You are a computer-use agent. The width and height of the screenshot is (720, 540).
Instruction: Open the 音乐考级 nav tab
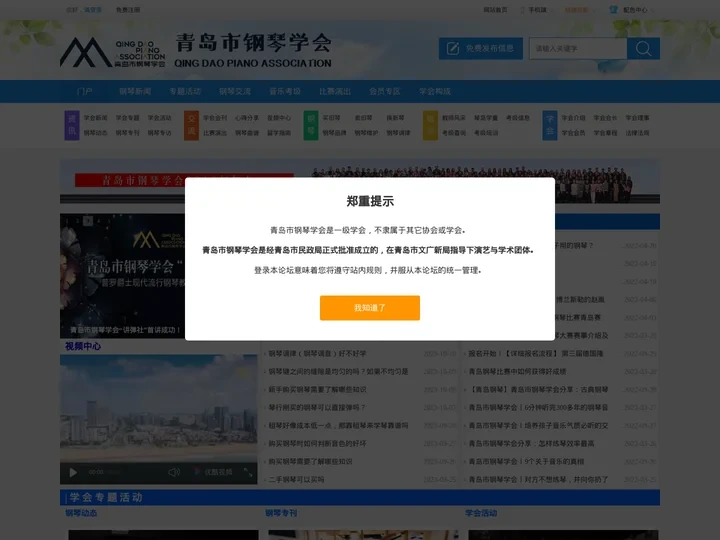point(285,91)
